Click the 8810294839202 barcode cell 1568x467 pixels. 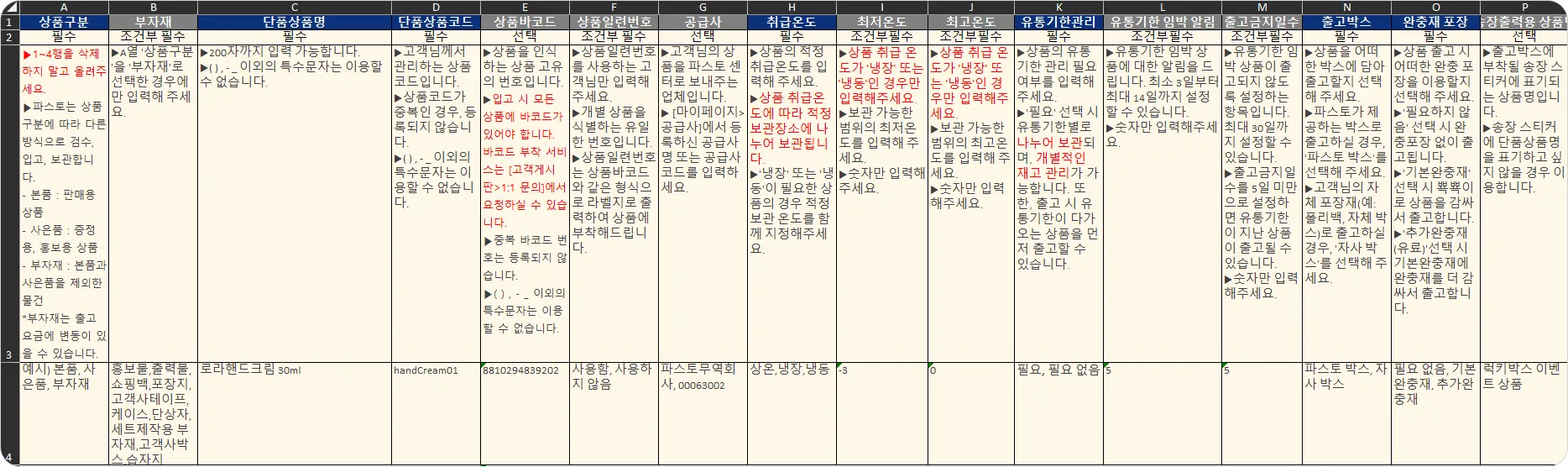pyautogui.click(x=525, y=413)
